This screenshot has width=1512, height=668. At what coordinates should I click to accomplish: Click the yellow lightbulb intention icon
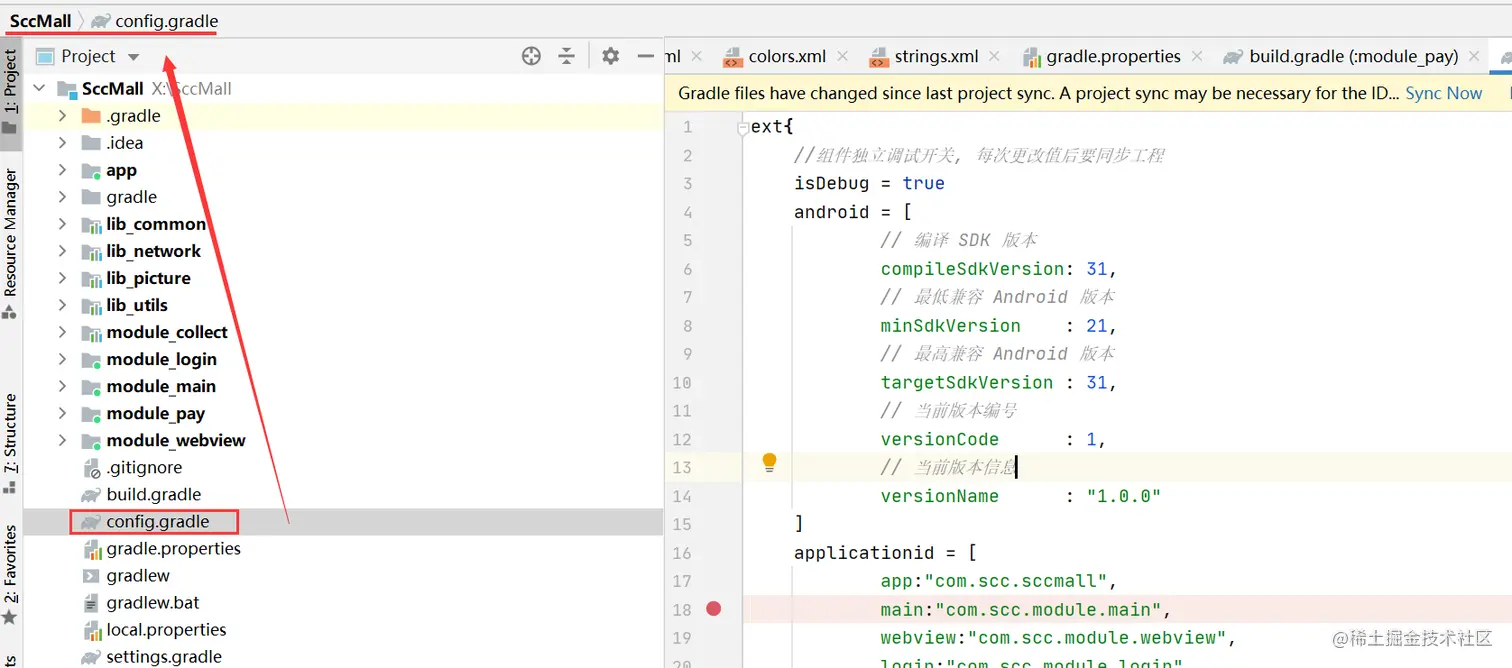(769, 462)
